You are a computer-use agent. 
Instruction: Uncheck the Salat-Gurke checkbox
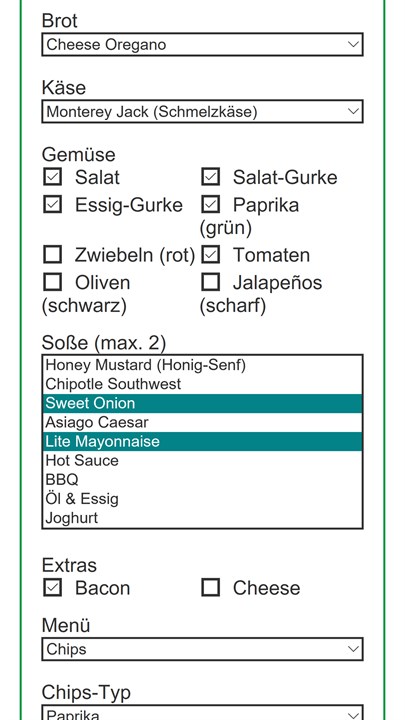[x=210, y=177]
